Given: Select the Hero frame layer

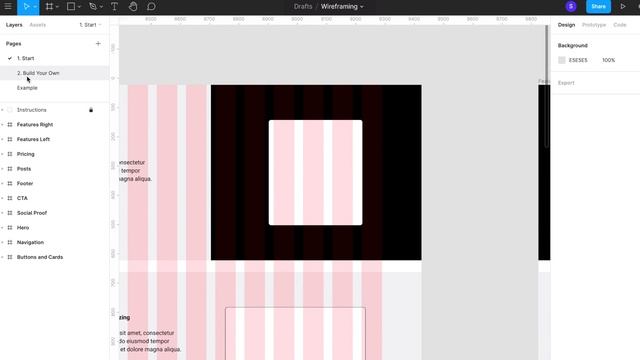Looking at the screenshot, I should (x=23, y=227).
